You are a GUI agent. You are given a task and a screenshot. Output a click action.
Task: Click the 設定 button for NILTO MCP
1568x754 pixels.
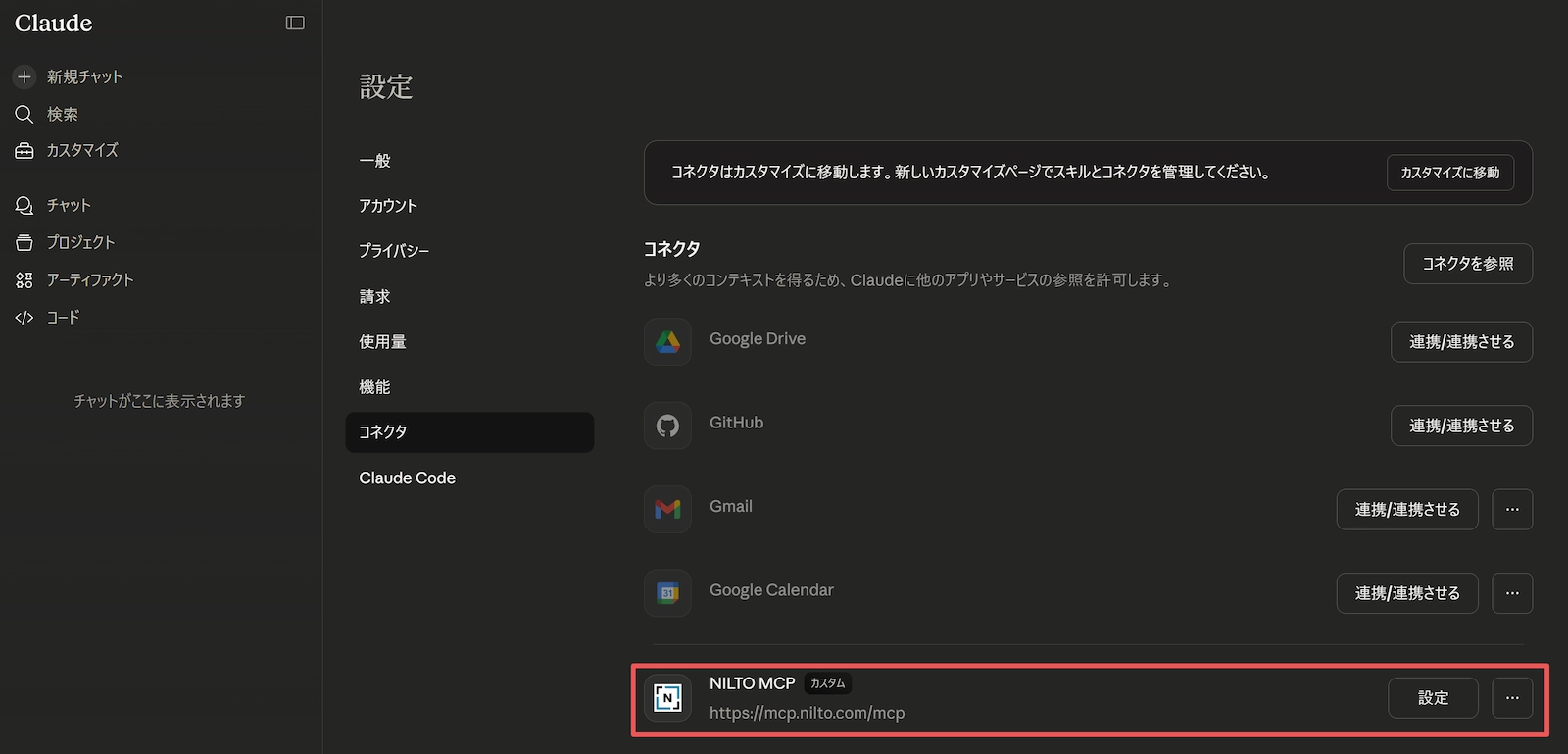[x=1432, y=698]
